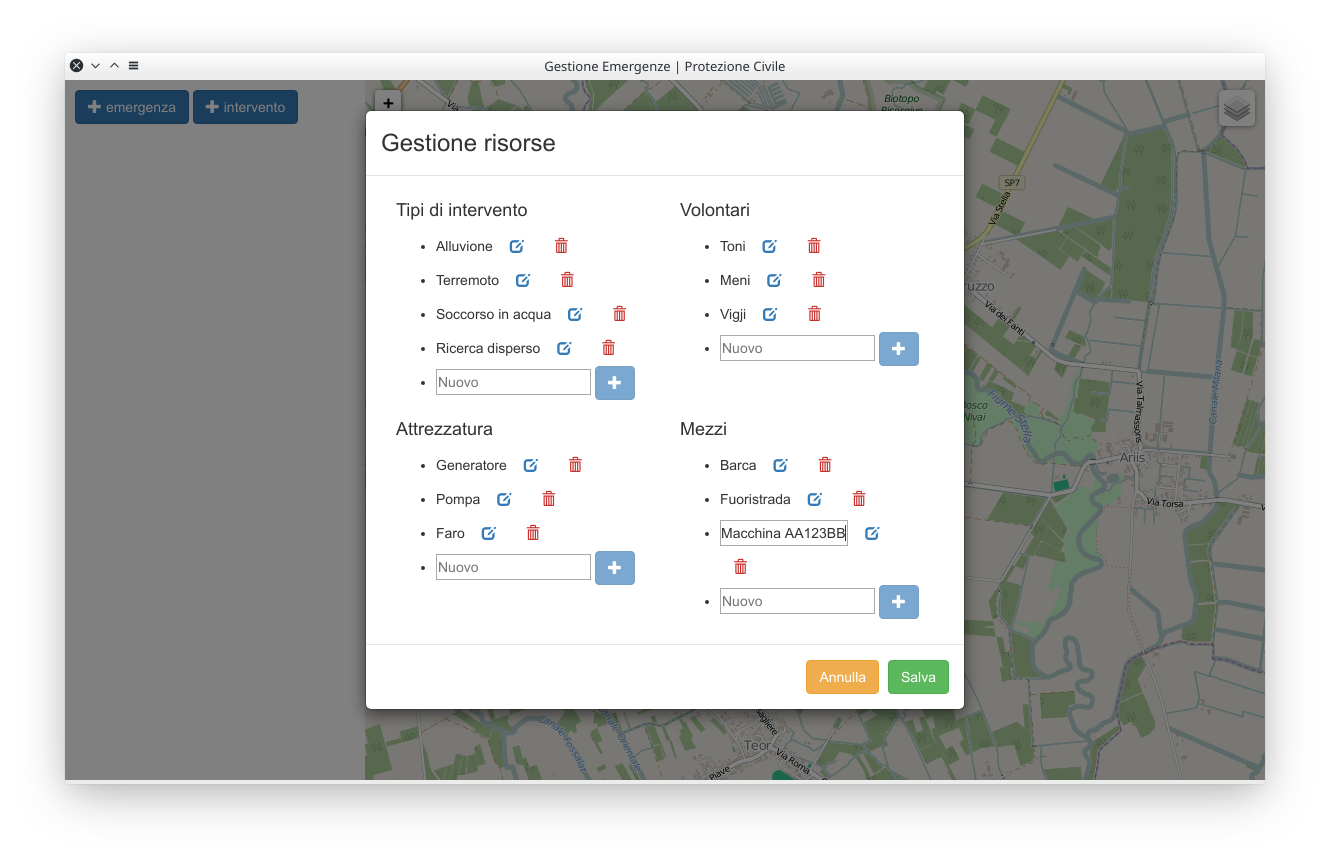
Task: Edit the Barca vehicle
Action: [x=781, y=465]
